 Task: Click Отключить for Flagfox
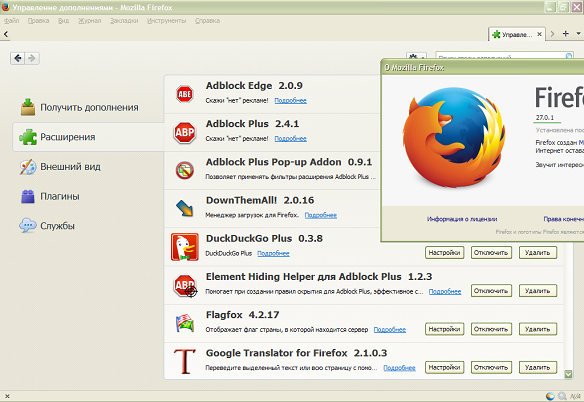pos(491,329)
